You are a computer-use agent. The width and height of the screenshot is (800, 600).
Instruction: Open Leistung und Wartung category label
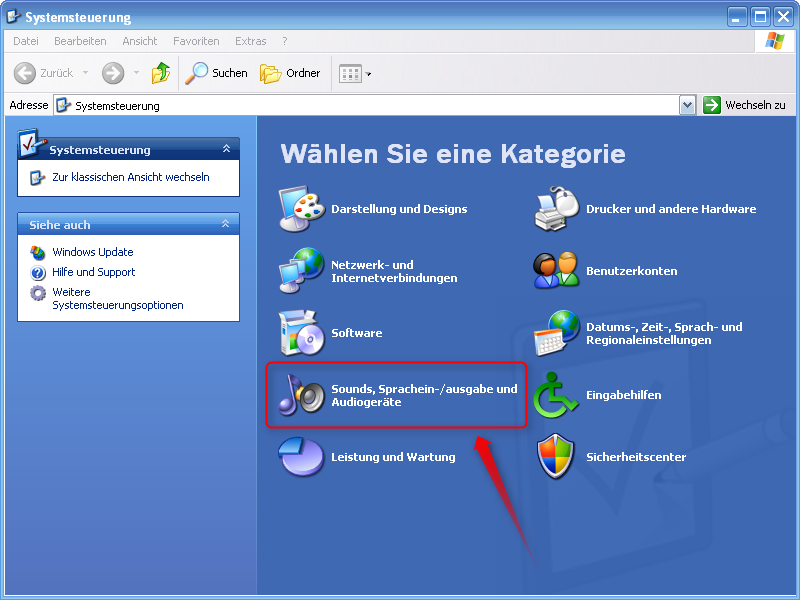click(393, 457)
